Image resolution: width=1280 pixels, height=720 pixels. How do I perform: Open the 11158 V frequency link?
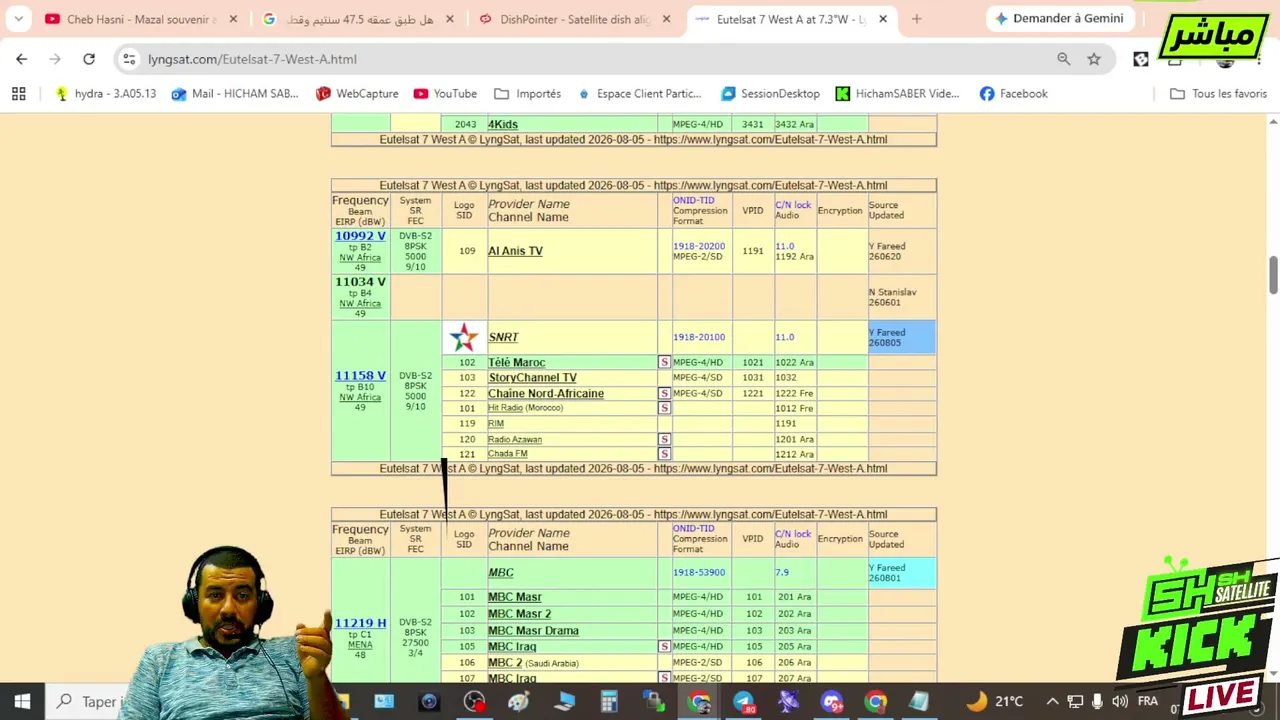[360, 376]
